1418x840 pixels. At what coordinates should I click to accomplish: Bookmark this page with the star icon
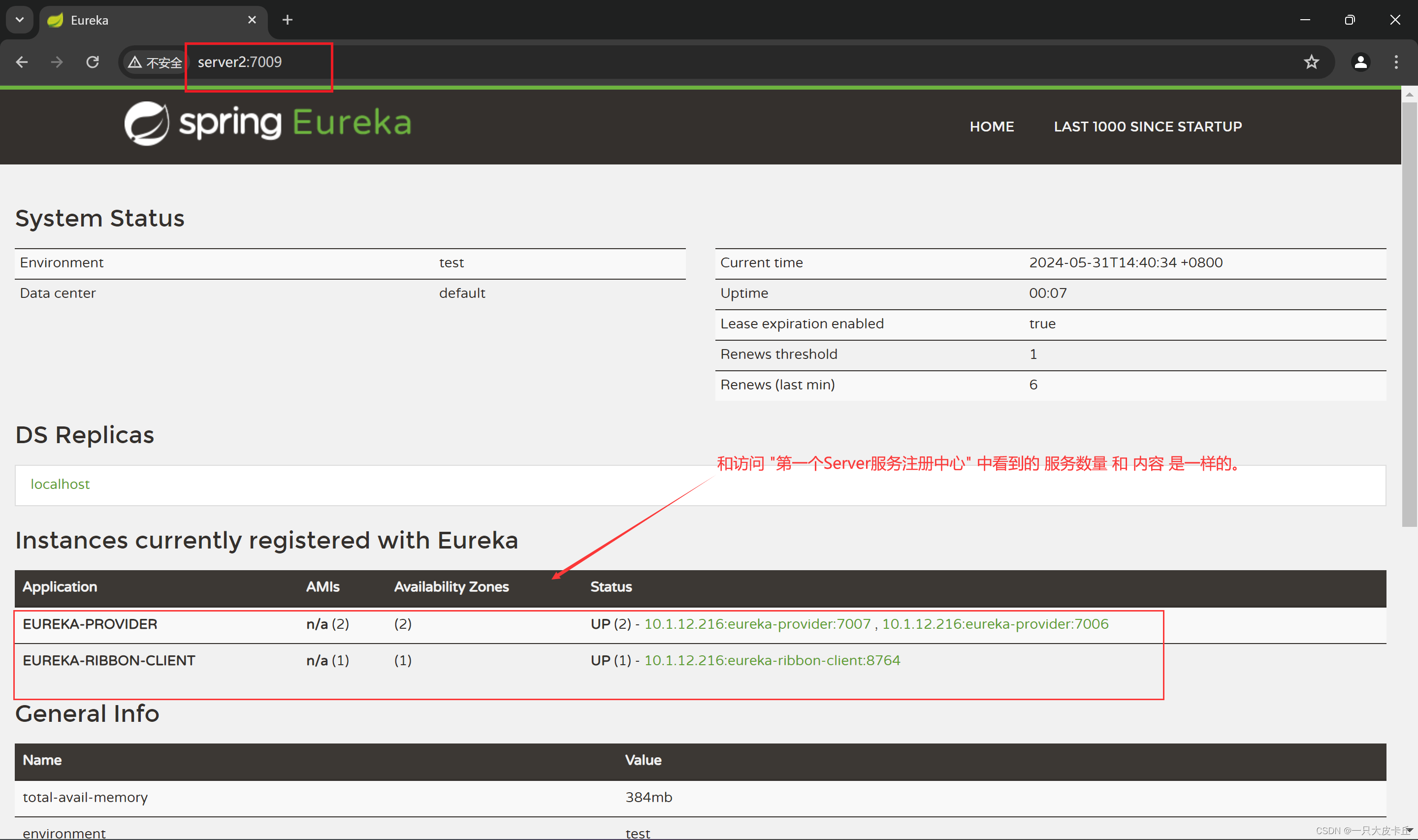(x=1311, y=62)
